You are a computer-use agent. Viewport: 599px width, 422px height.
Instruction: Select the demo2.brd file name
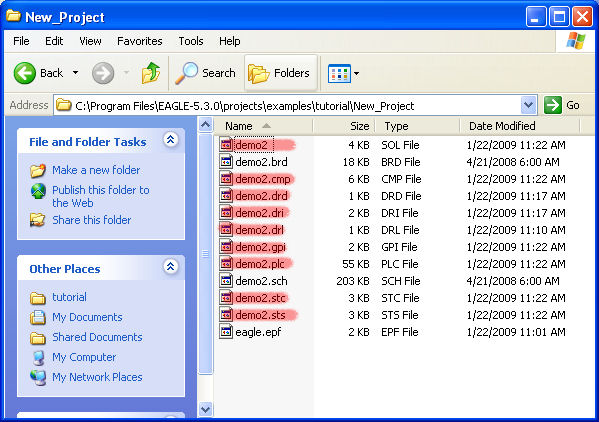261,162
